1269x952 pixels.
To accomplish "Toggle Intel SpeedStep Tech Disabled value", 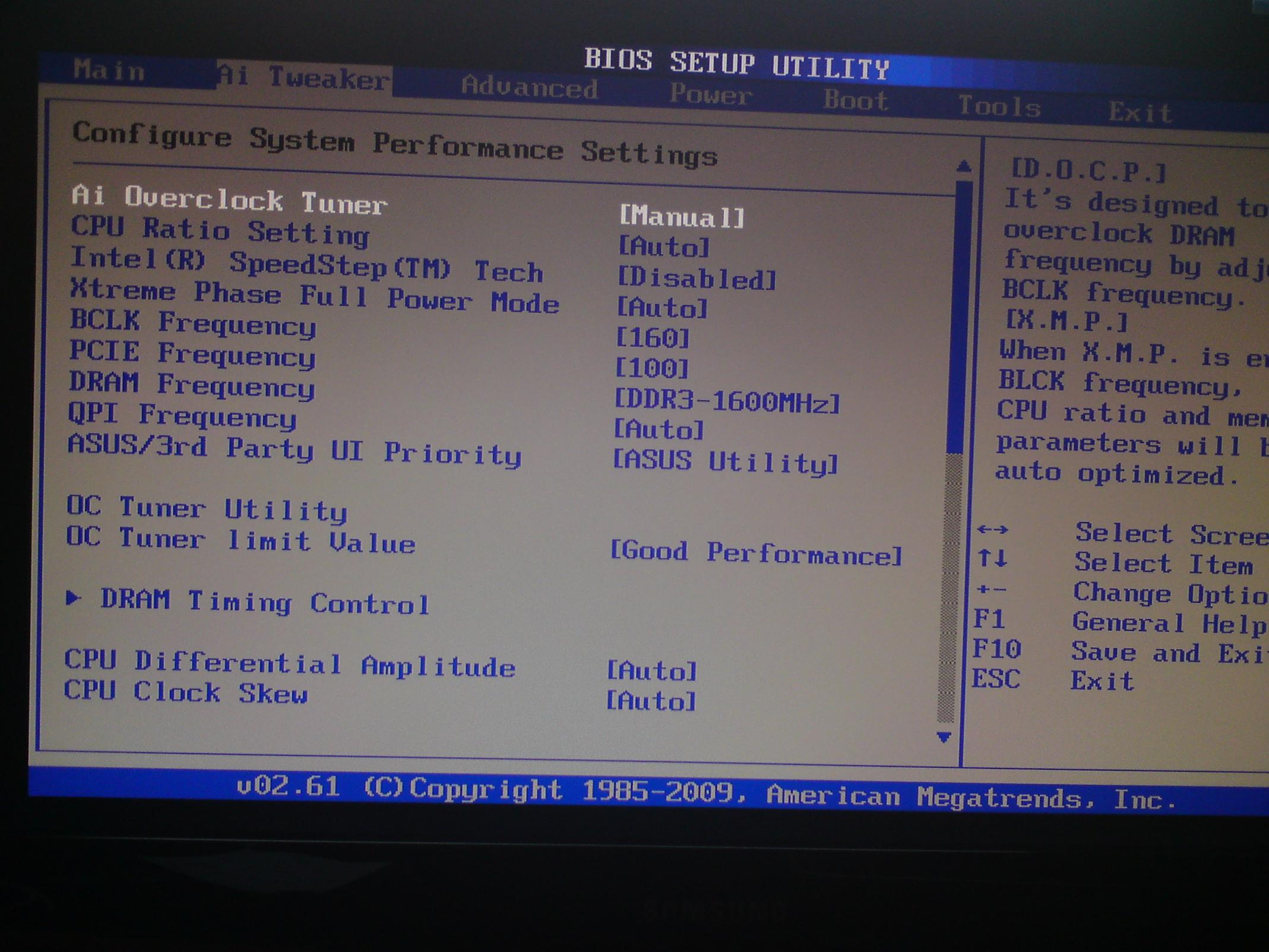I will click(x=697, y=279).
